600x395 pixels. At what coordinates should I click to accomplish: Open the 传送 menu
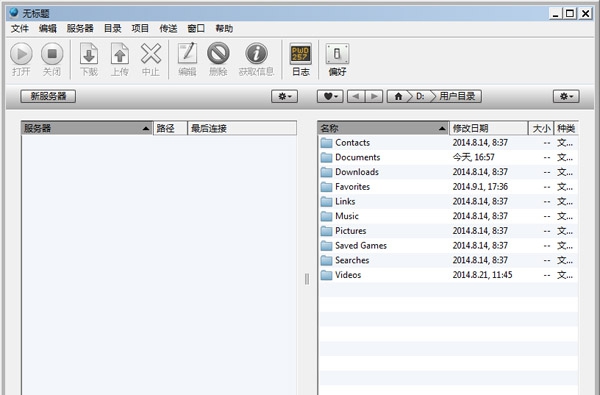click(x=168, y=29)
